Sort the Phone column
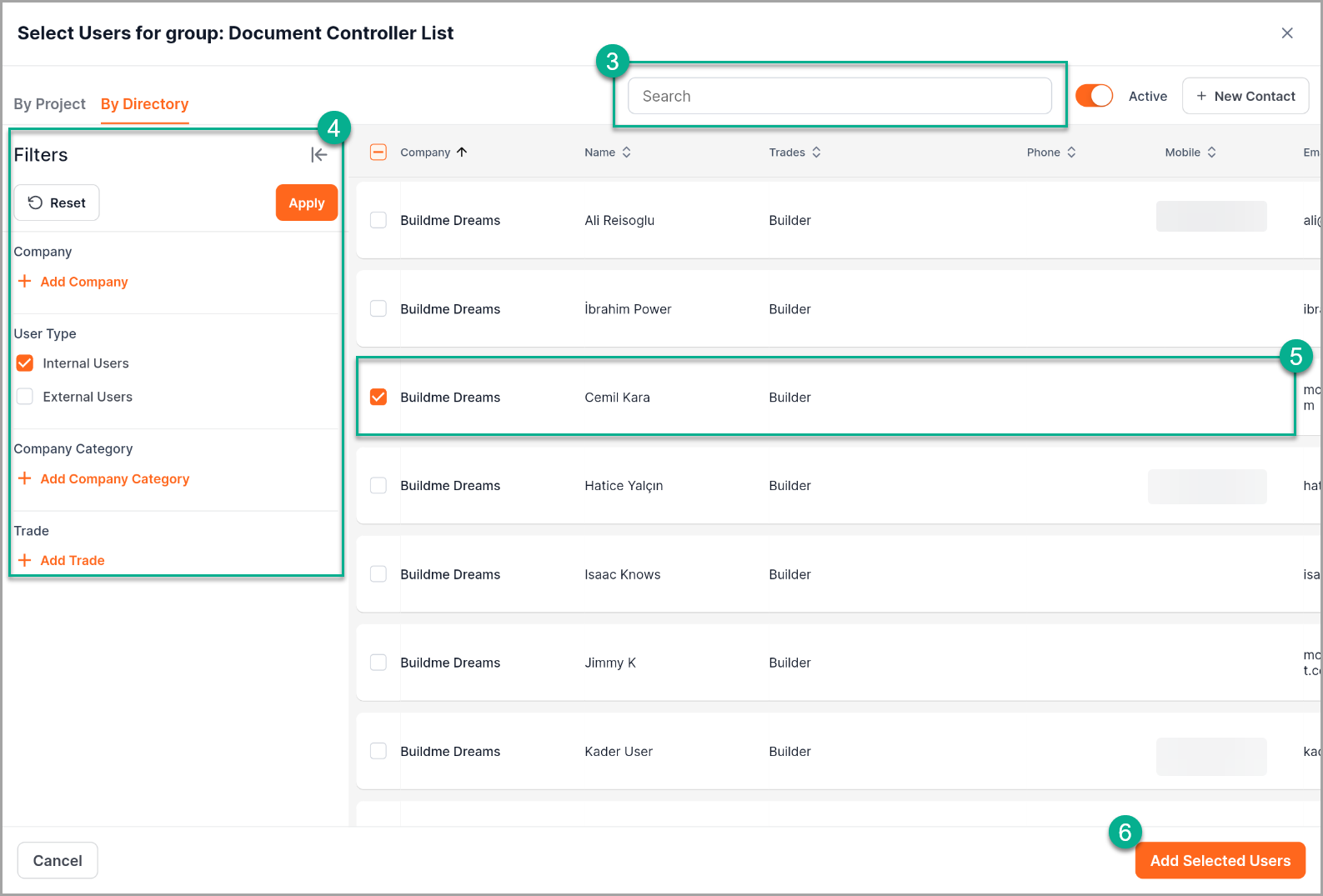The height and width of the screenshot is (896, 1323). coord(1071,153)
